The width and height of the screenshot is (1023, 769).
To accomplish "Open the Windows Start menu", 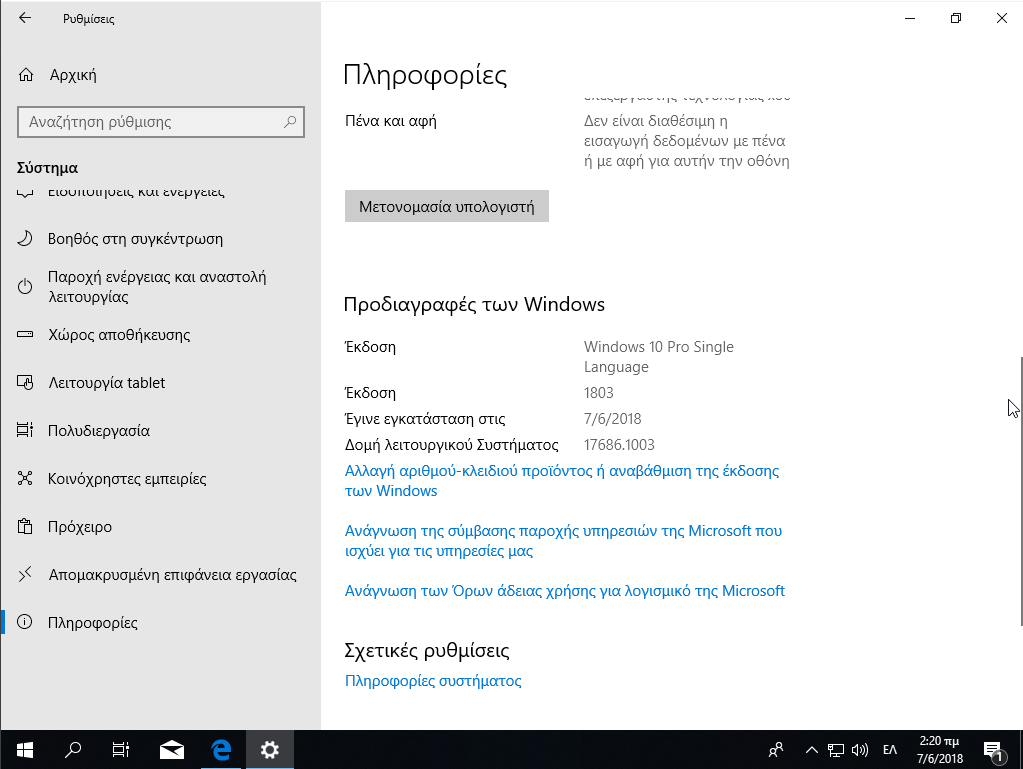I will point(25,750).
